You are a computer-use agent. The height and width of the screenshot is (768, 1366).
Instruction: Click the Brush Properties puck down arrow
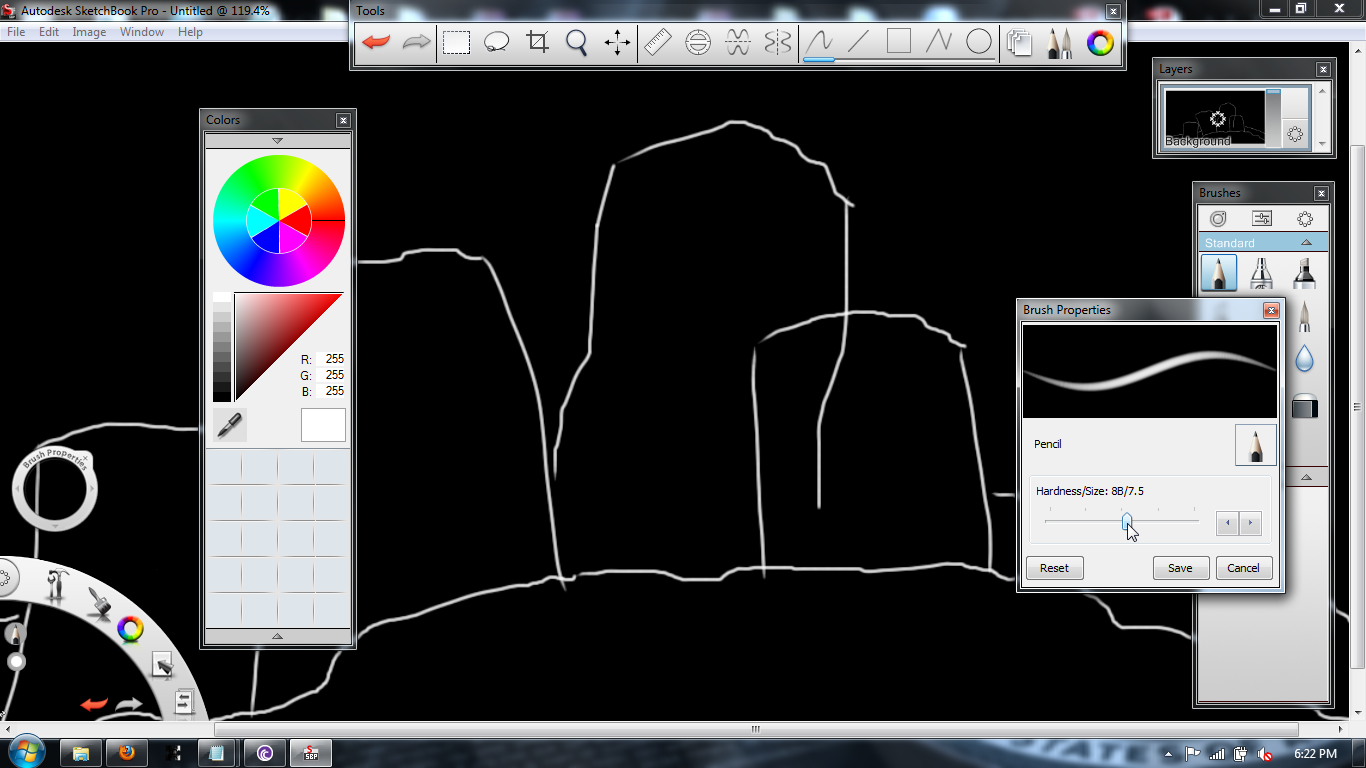coord(55,525)
